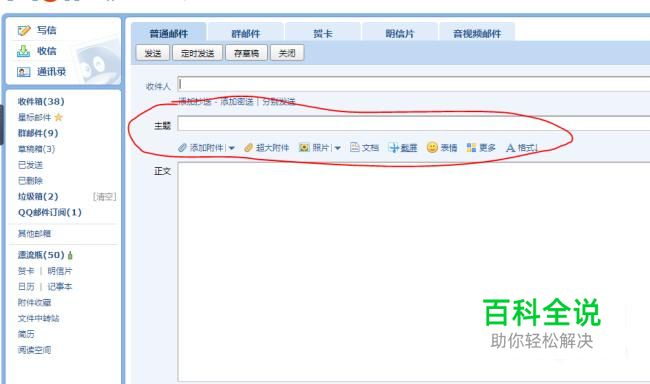Open the 草稿箱(3) folder
The width and height of the screenshot is (650, 384).
36,149
